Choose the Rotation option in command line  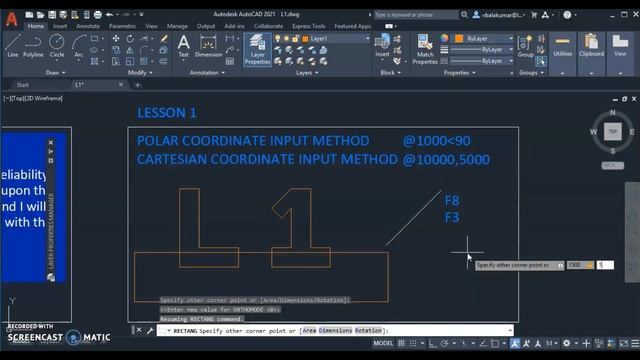coord(368,331)
